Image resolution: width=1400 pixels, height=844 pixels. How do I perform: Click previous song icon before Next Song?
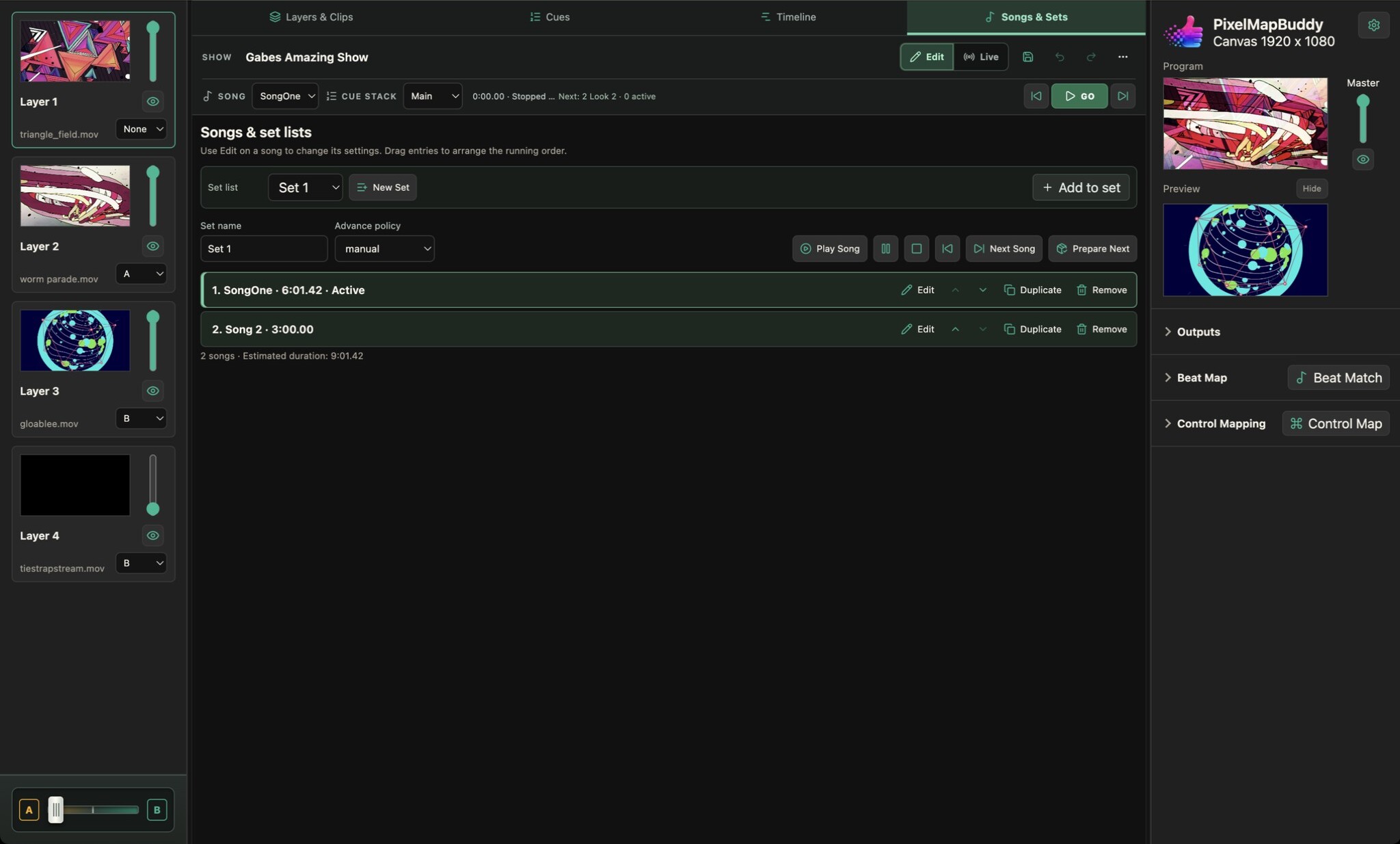point(947,248)
